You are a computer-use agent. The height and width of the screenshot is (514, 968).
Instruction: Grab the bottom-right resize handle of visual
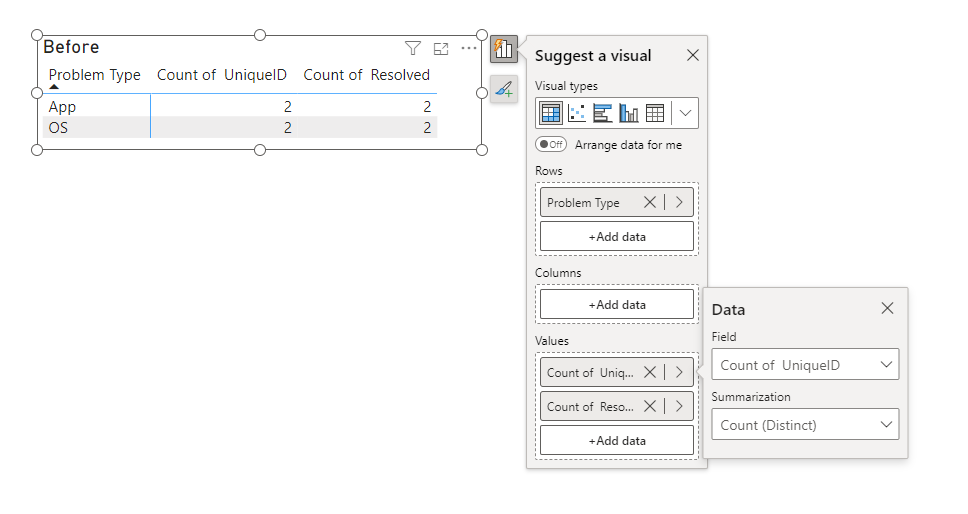click(482, 150)
